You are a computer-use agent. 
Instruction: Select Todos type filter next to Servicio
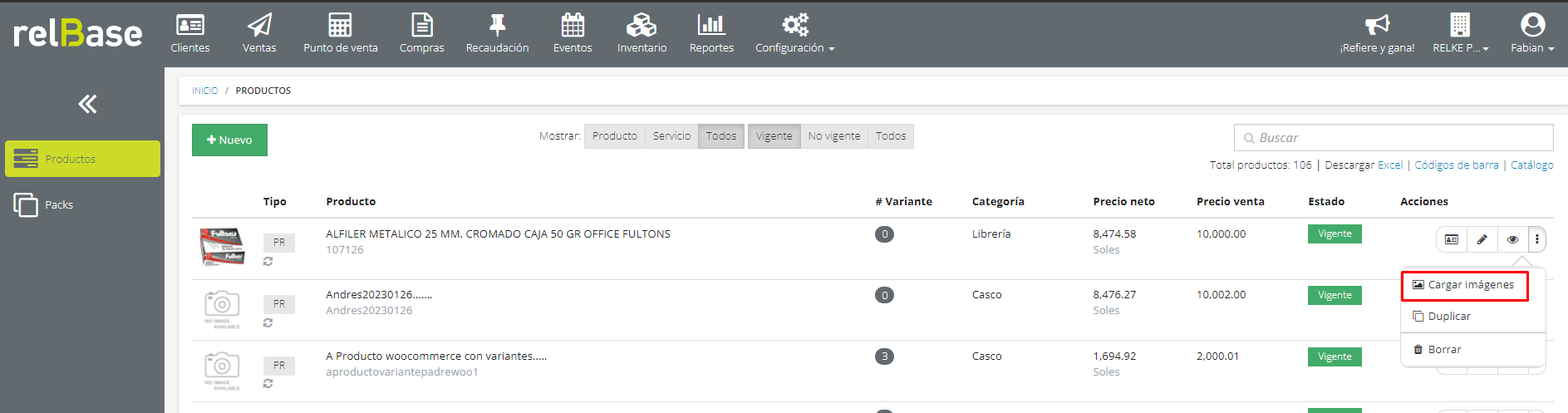pyautogui.click(x=721, y=136)
